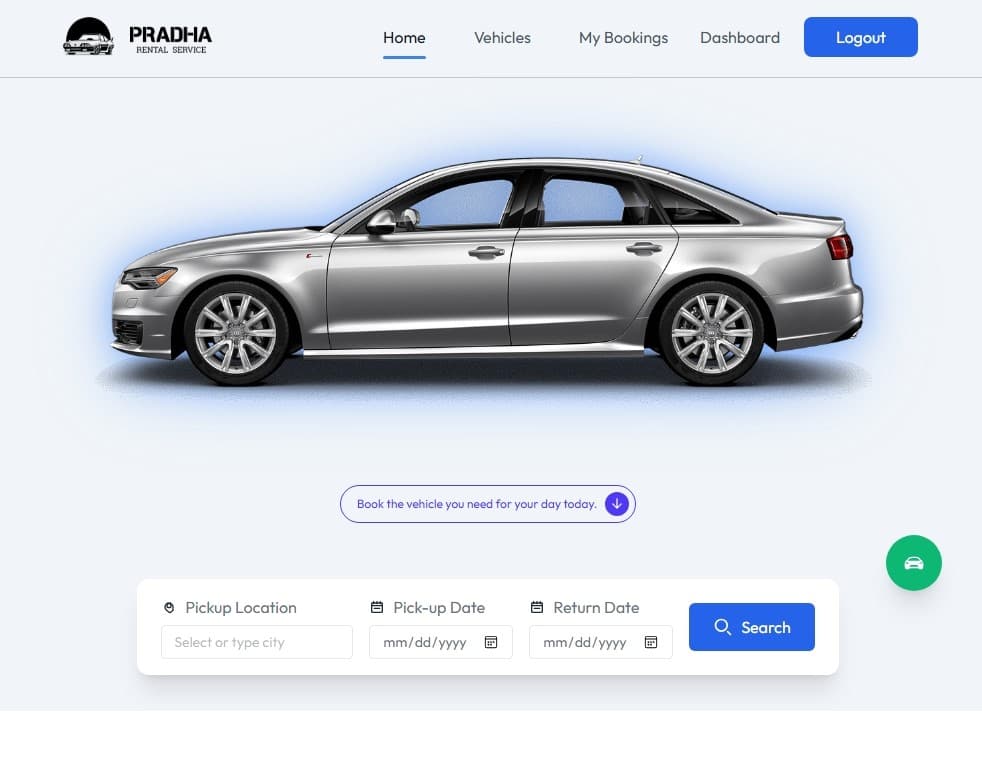The image size is (982, 760).
Task: Go to the Home tab
Action: pyautogui.click(x=404, y=38)
